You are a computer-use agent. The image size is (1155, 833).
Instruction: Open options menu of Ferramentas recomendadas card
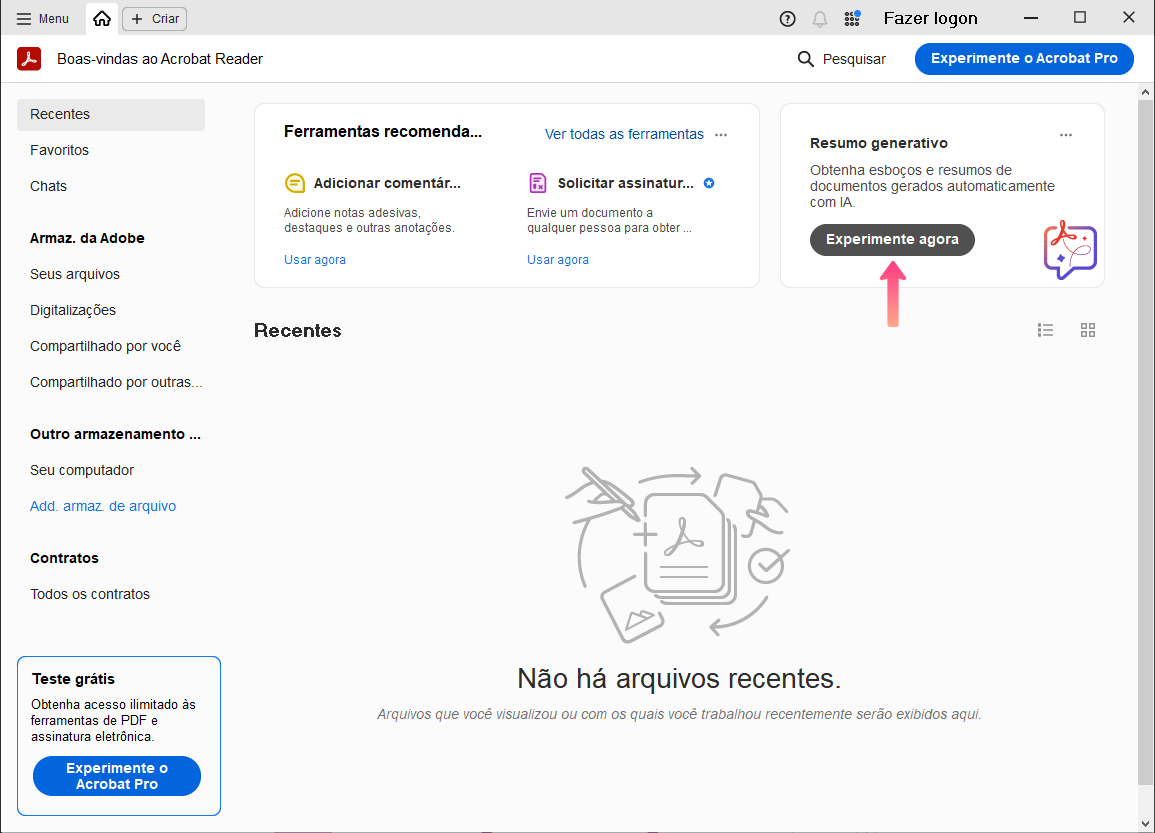click(x=721, y=135)
